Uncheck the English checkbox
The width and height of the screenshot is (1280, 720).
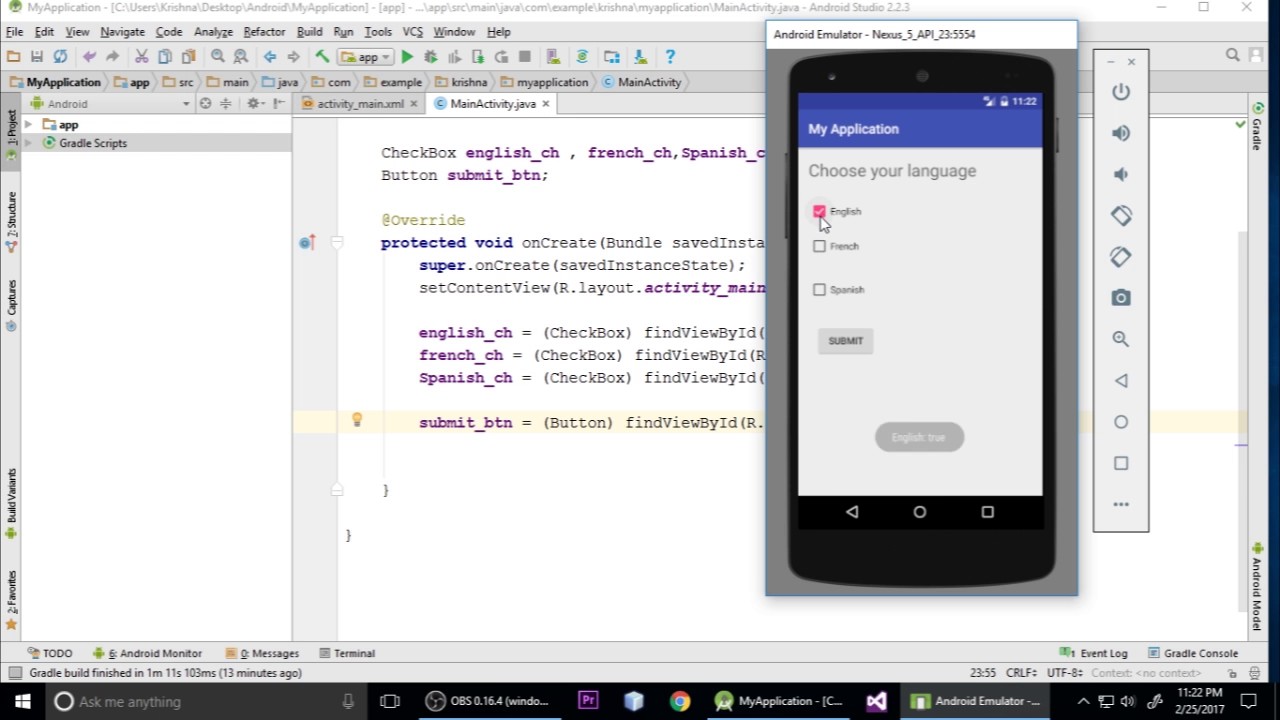pos(819,211)
